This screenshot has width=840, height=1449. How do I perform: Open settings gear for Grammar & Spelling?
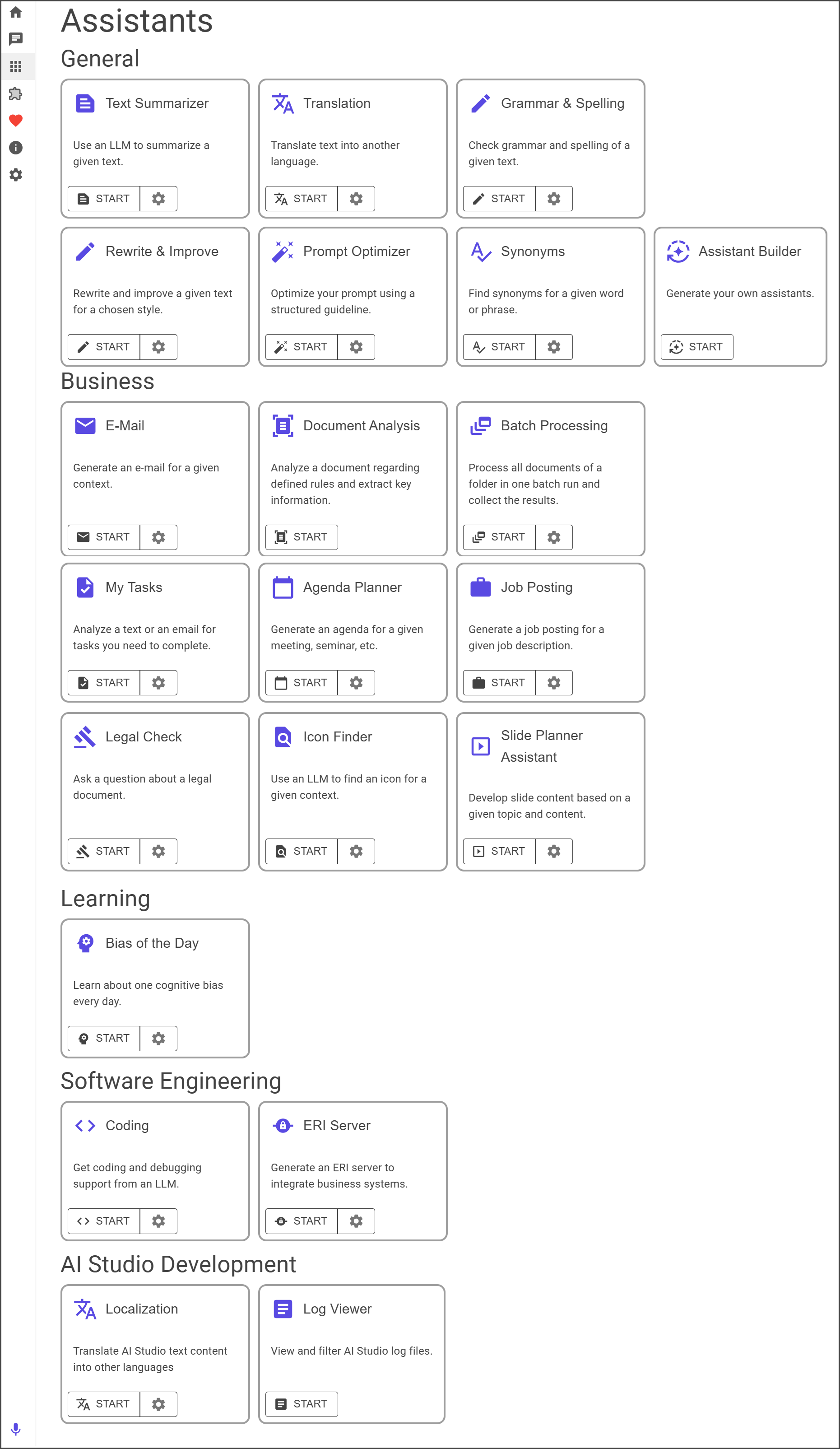554,199
